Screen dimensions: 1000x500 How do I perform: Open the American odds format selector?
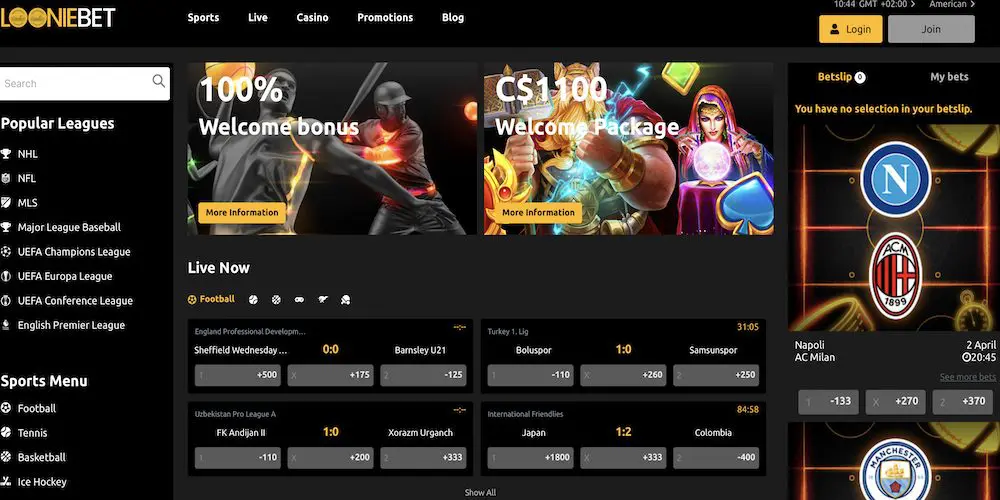(952, 4)
